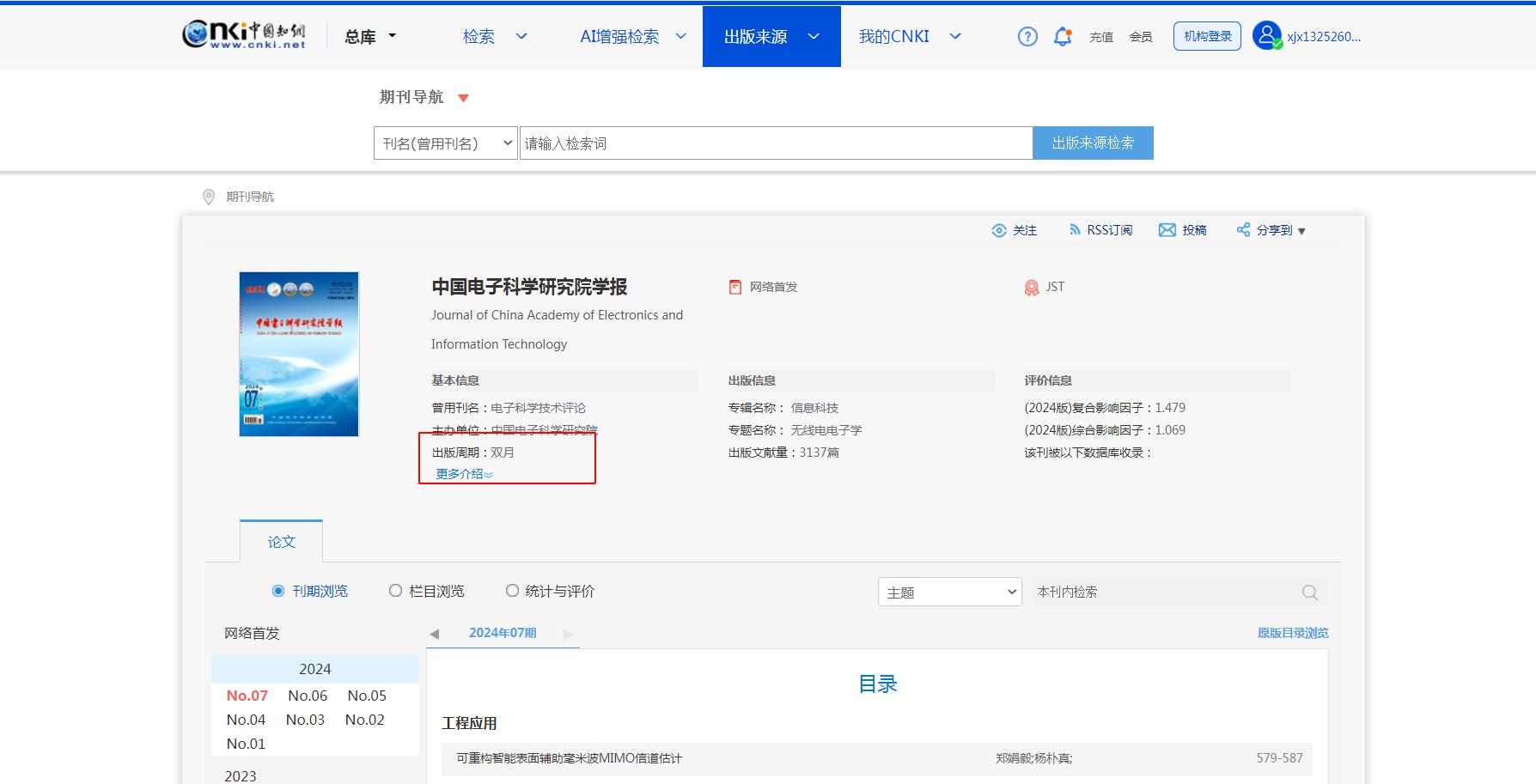1536x784 pixels.
Task: Expand the AI增强检索 menu
Action: 681,36
